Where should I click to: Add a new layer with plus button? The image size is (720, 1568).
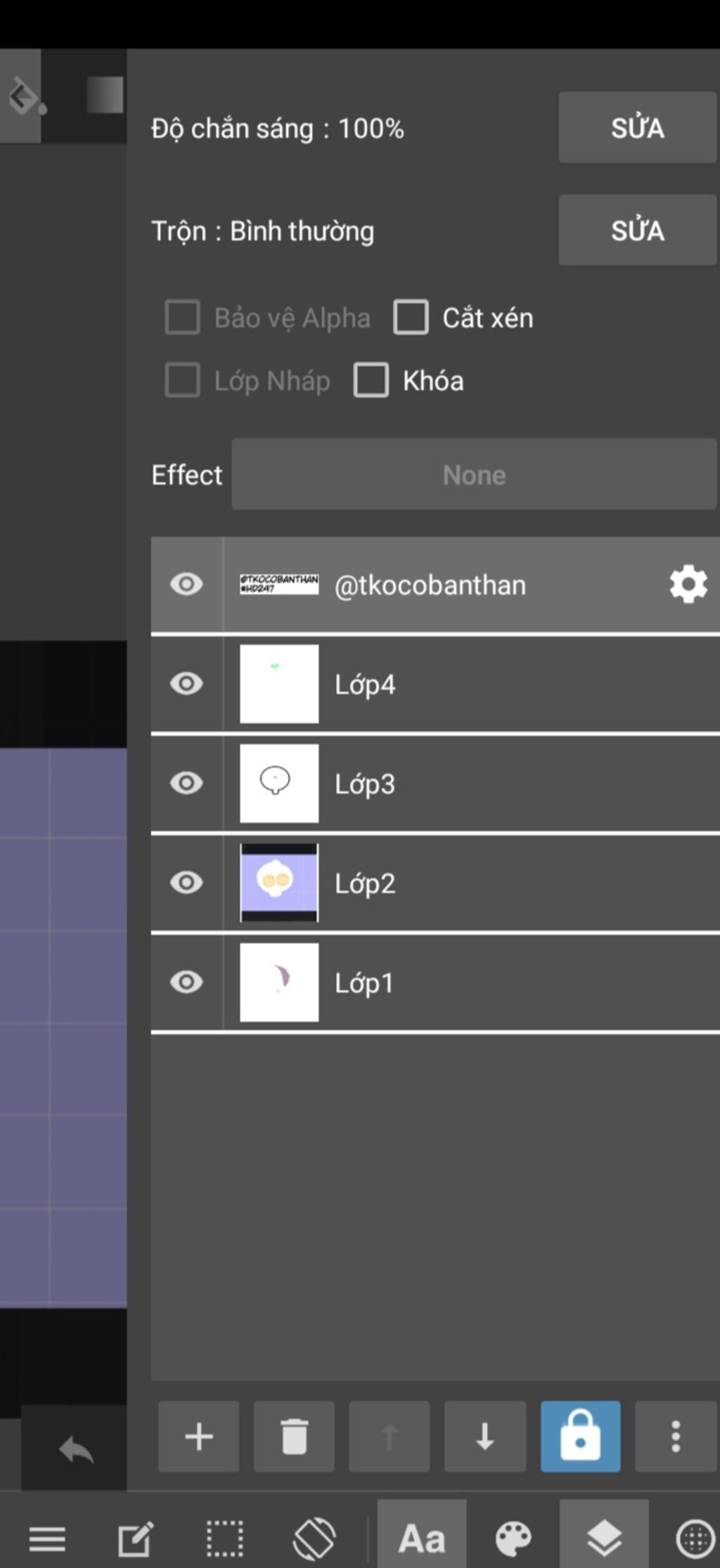point(199,1436)
